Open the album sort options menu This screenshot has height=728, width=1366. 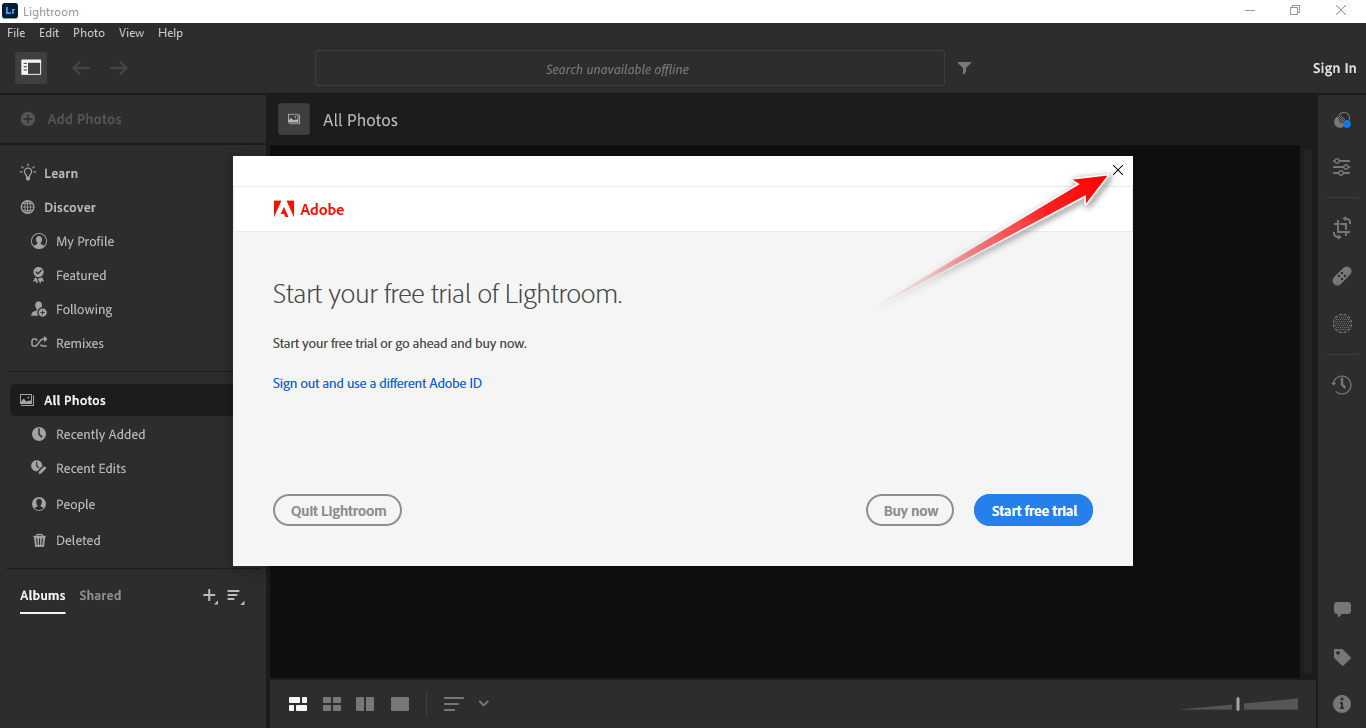[235, 596]
